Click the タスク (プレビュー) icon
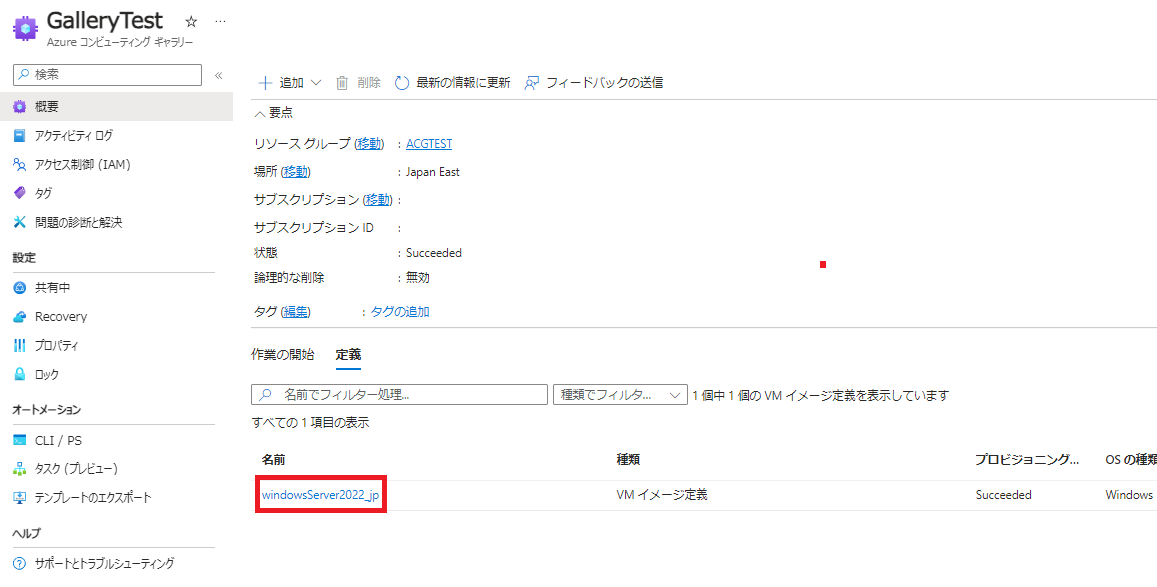 [20, 469]
